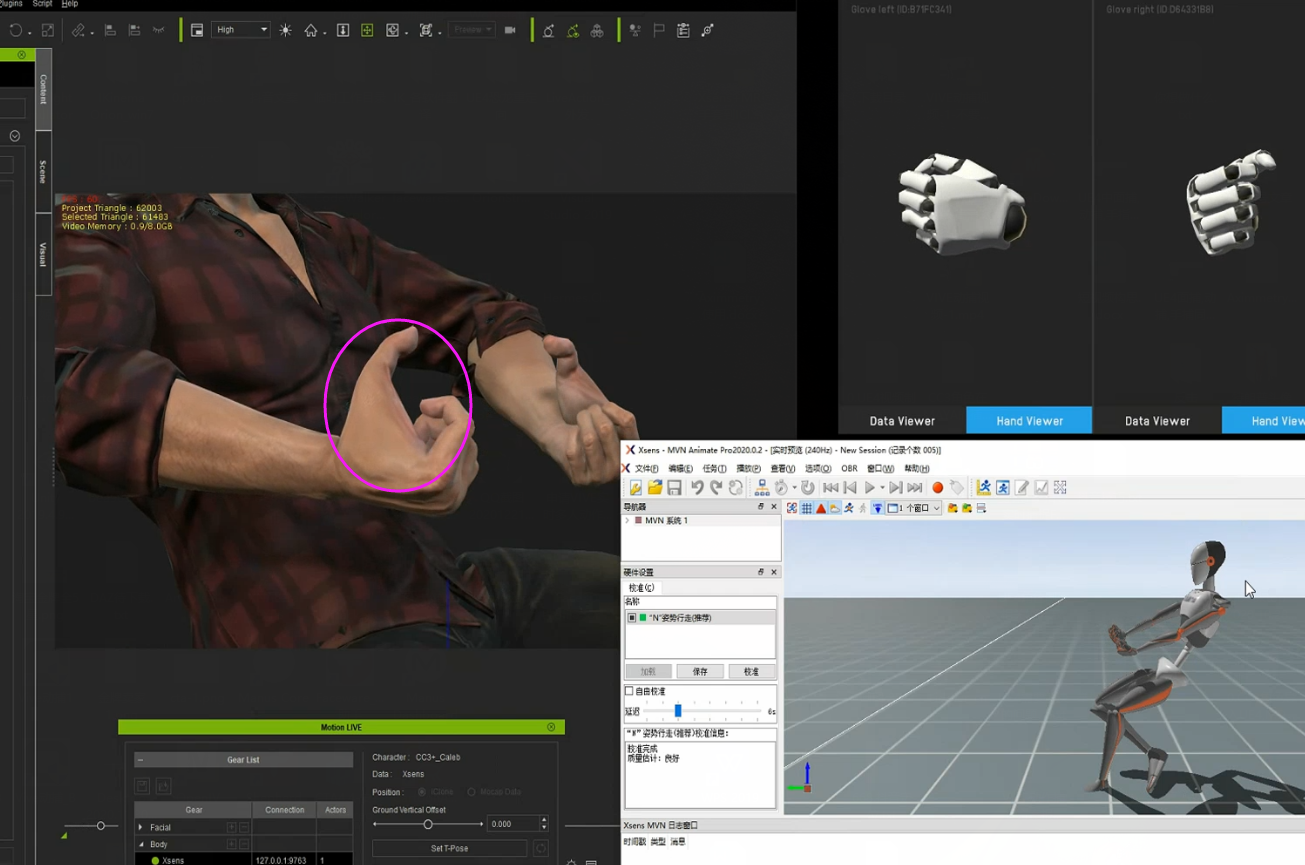1305x865 pixels.
Task: Click the play button in Xsens toolbar
Action: 870,488
